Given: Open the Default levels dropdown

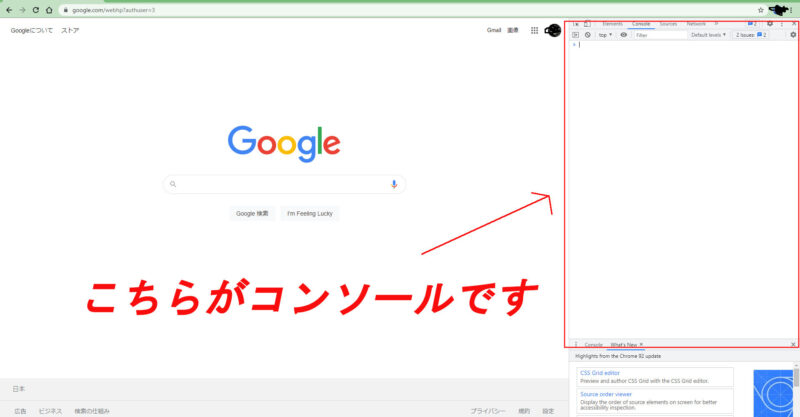Looking at the screenshot, I should pyautogui.click(x=708, y=35).
